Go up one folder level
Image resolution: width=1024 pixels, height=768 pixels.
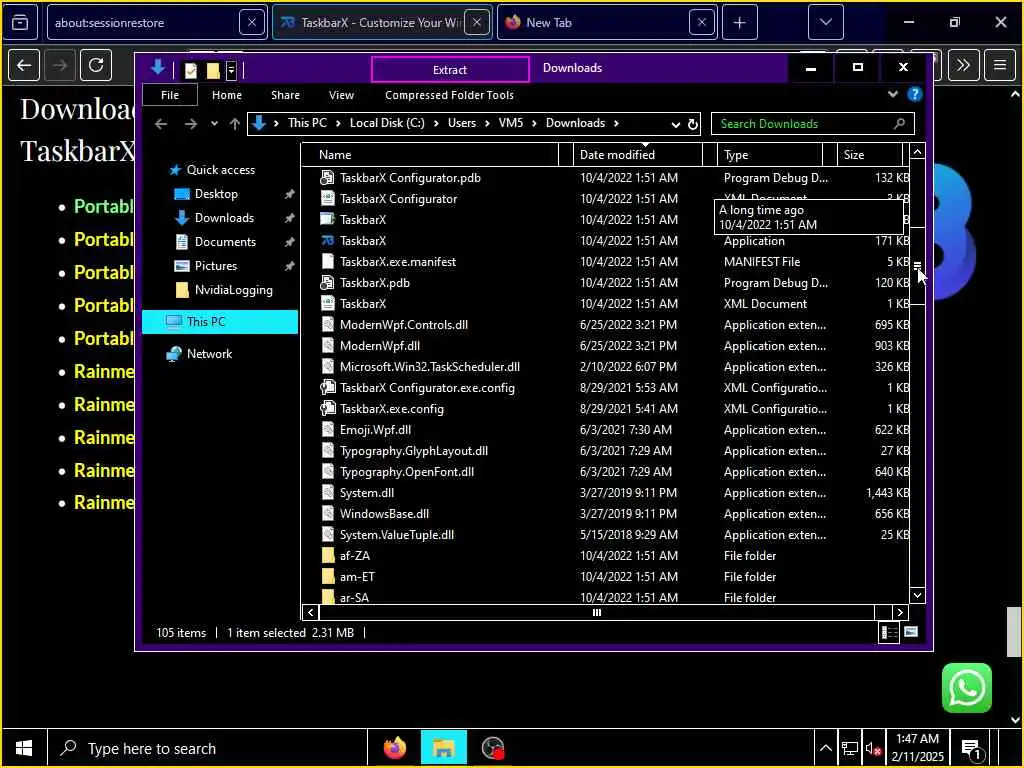coord(234,123)
